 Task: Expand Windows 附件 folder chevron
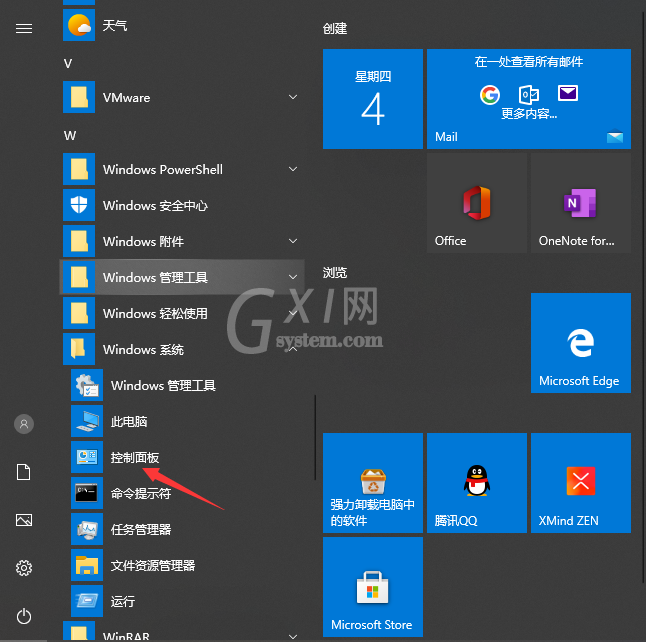(293, 241)
